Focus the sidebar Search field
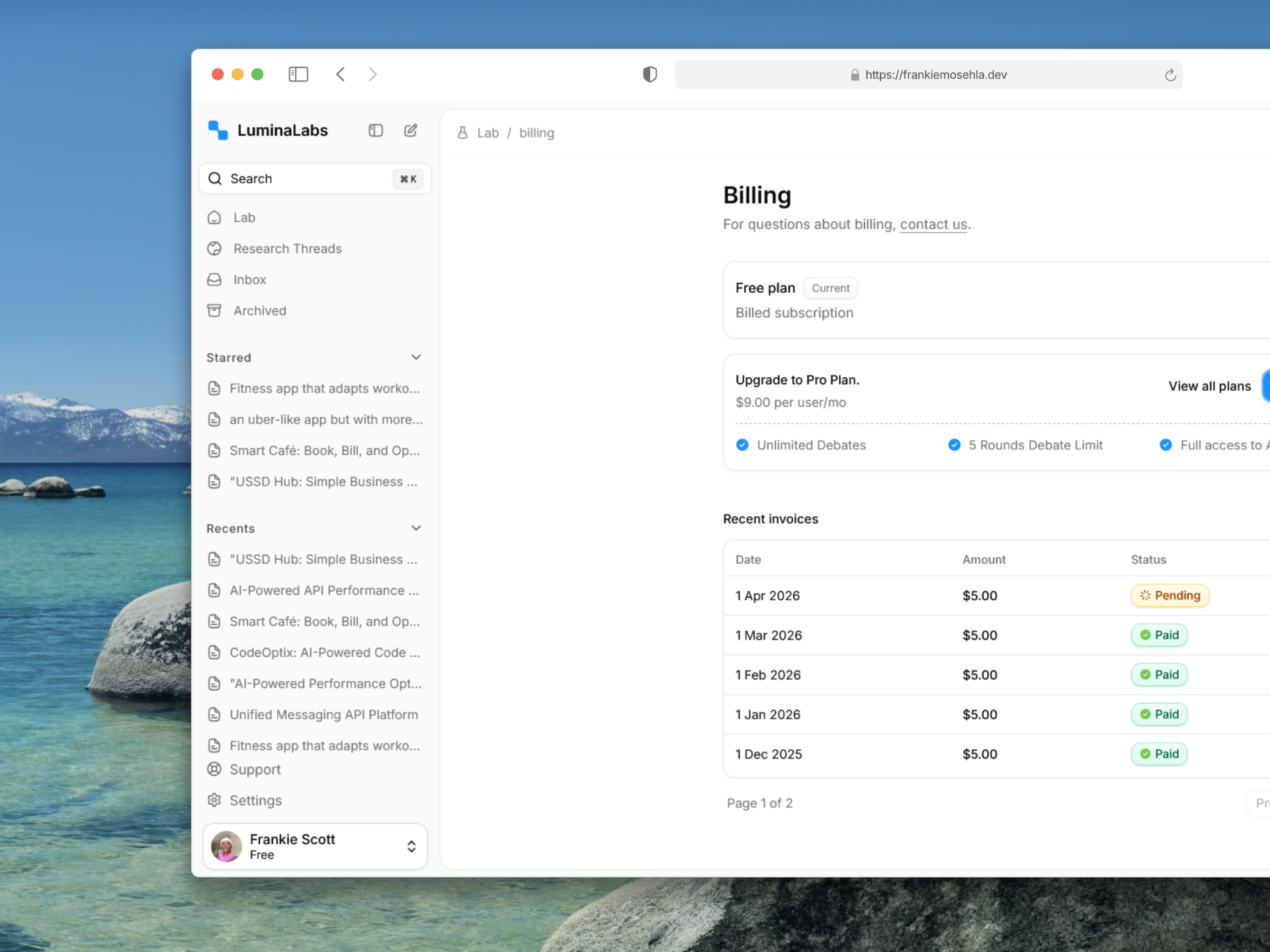 click(315, 178)
